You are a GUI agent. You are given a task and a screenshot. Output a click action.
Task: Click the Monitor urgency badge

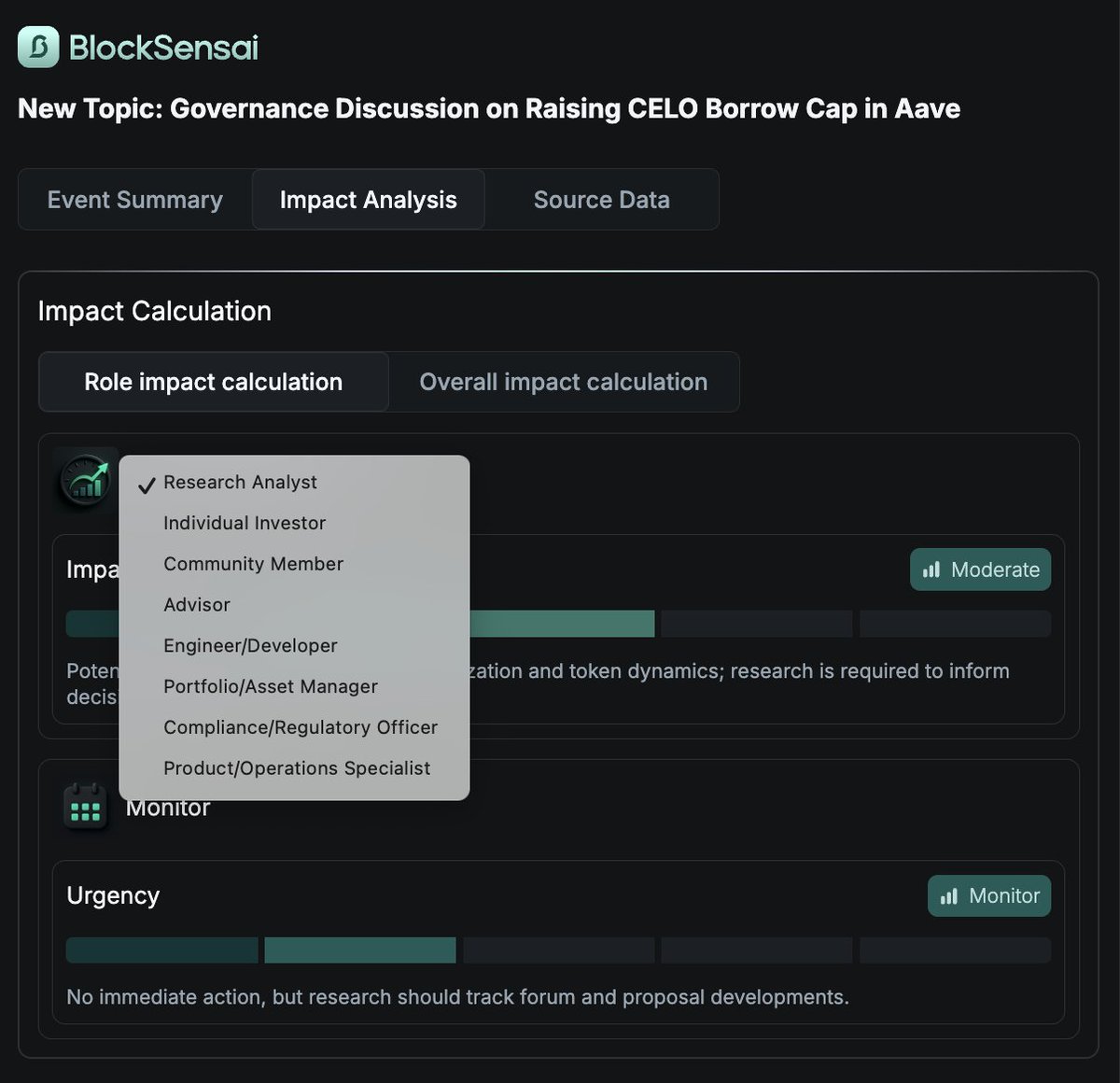coord(989,896)
